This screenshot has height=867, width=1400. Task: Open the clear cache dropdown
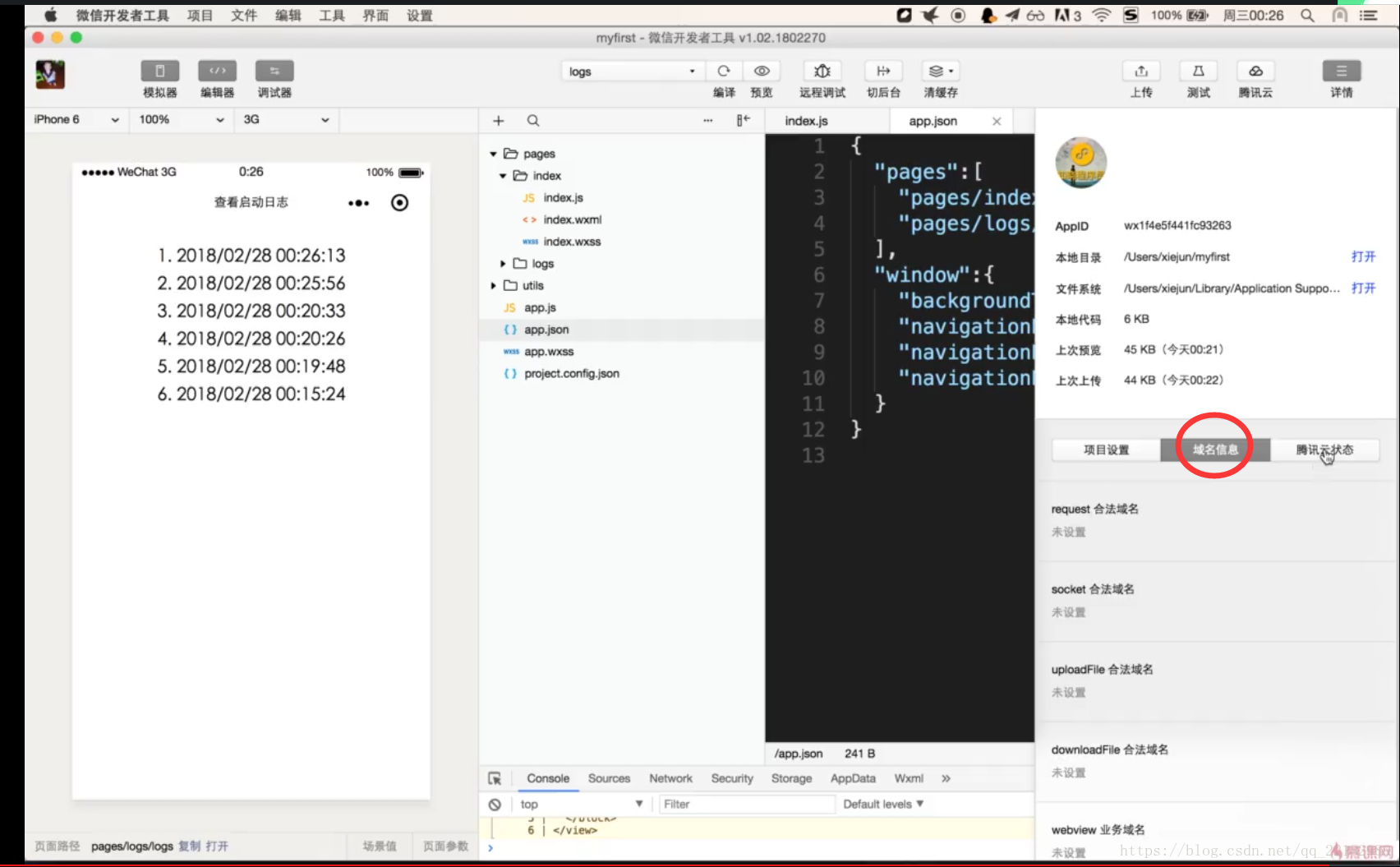[x=941, y=71]
